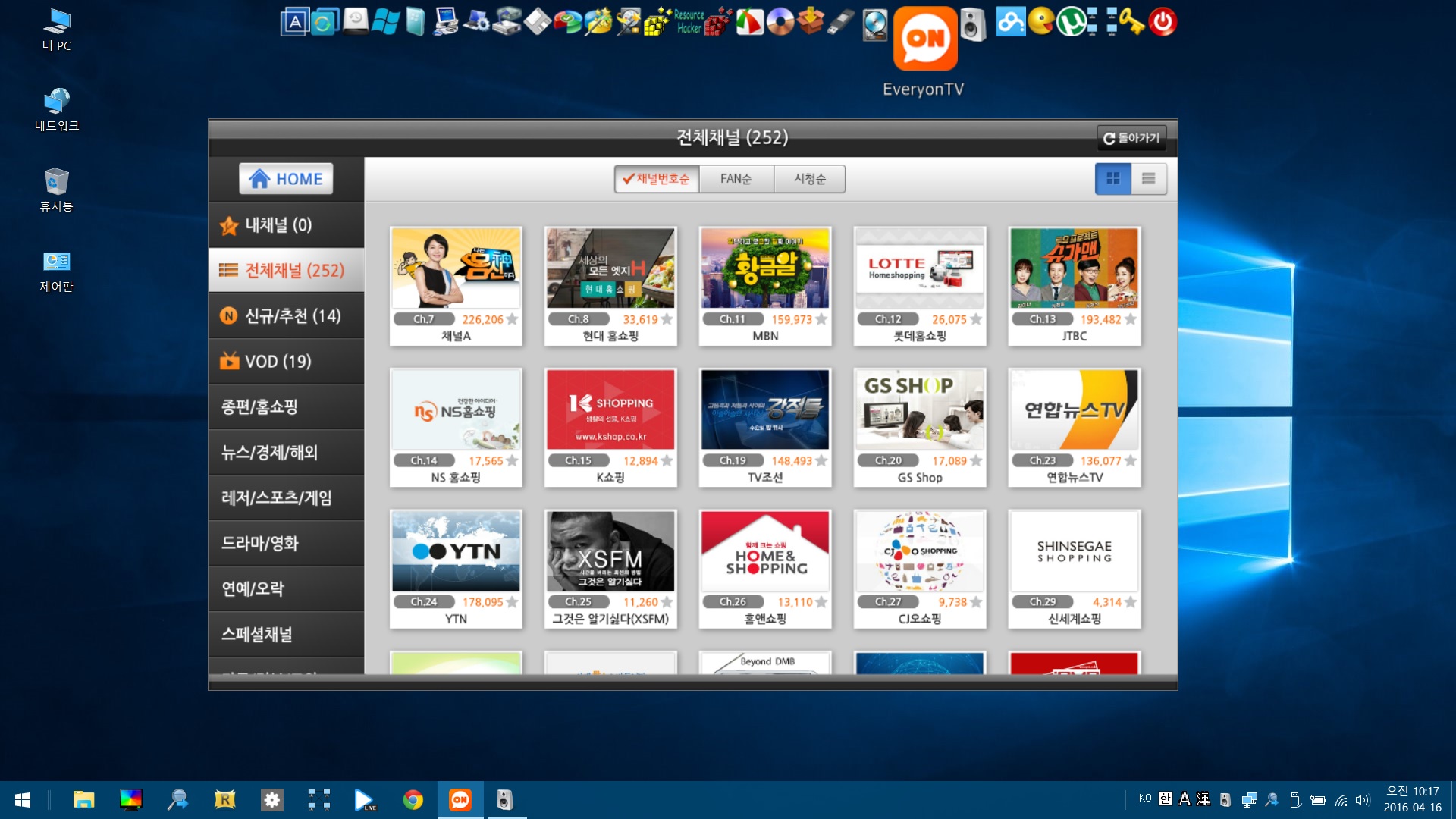Click the 돌아가기 back button
This screenshot has width=1456, height=819.
[1131, 138]
